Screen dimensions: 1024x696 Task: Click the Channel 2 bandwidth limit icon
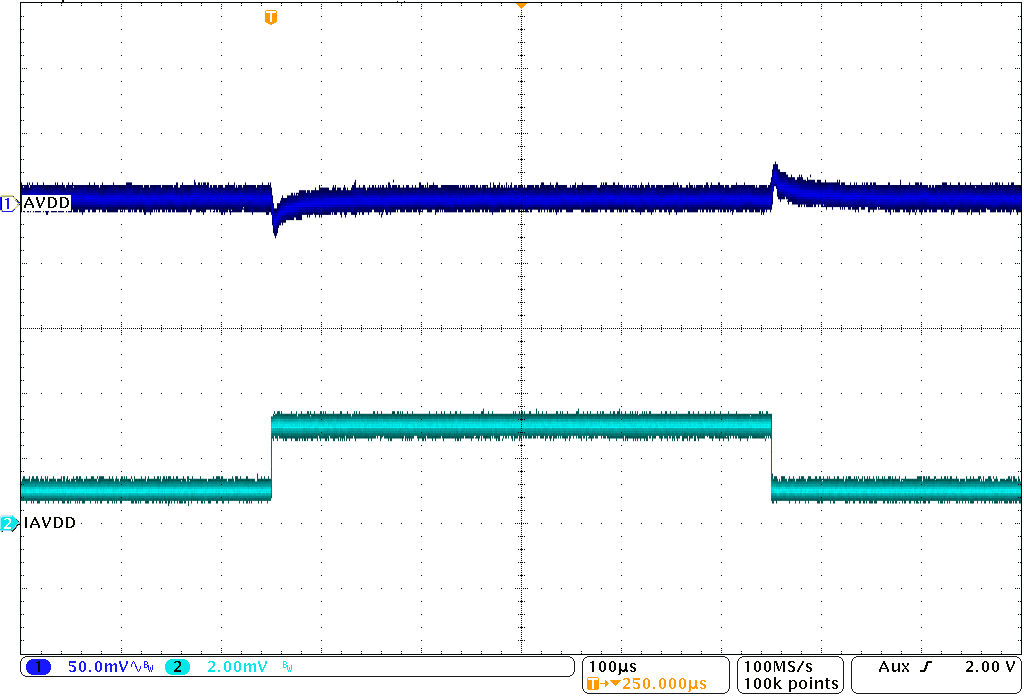coord(285,666)
